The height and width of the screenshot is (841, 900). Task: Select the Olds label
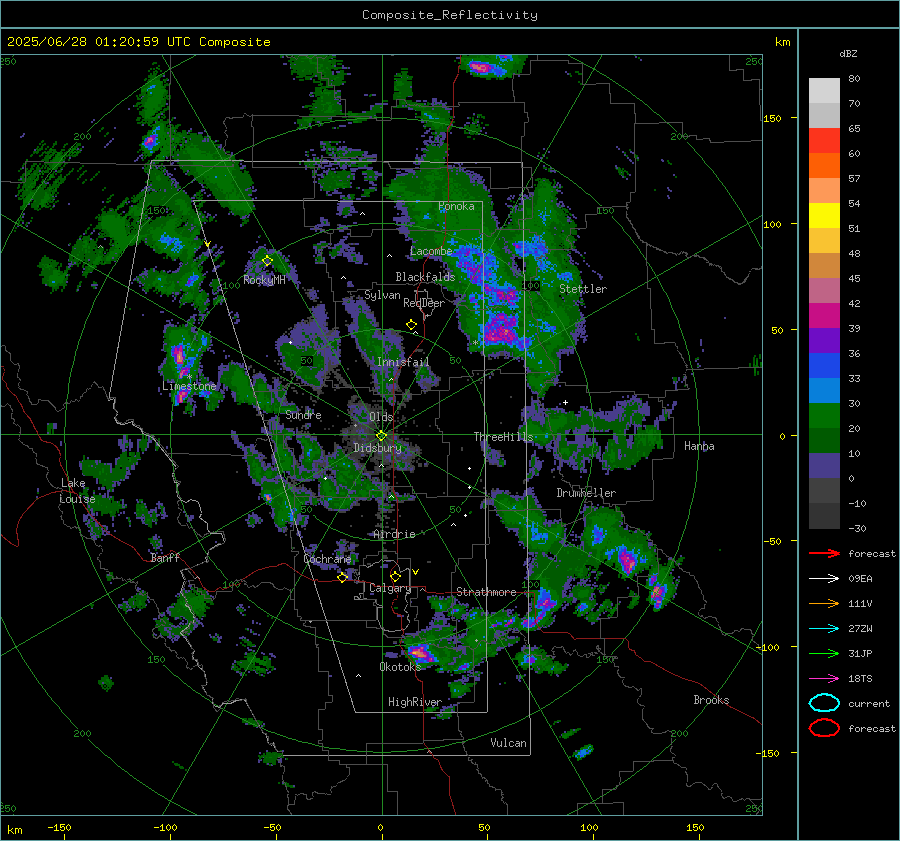[381, 417]
